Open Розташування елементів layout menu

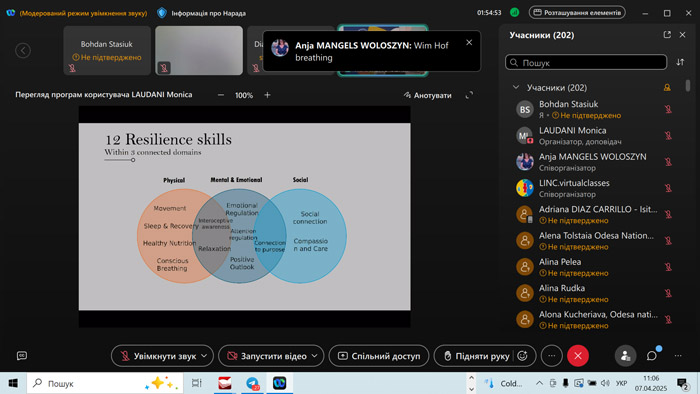coord(577,12)
